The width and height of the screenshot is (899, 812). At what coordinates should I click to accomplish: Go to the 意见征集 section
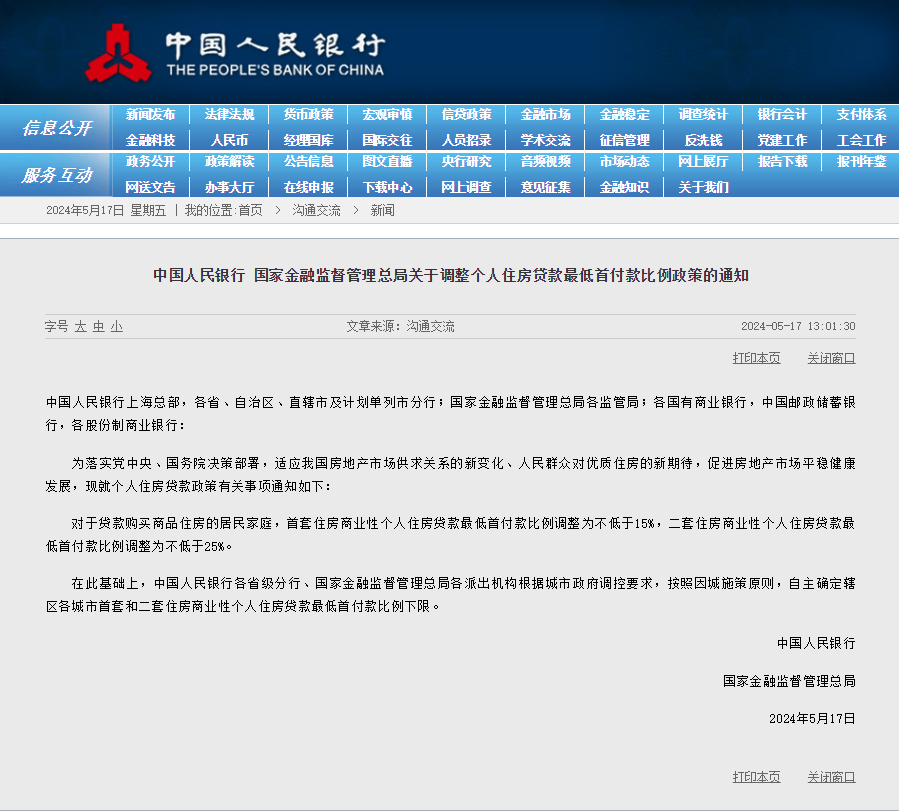(x=544, y=186)
